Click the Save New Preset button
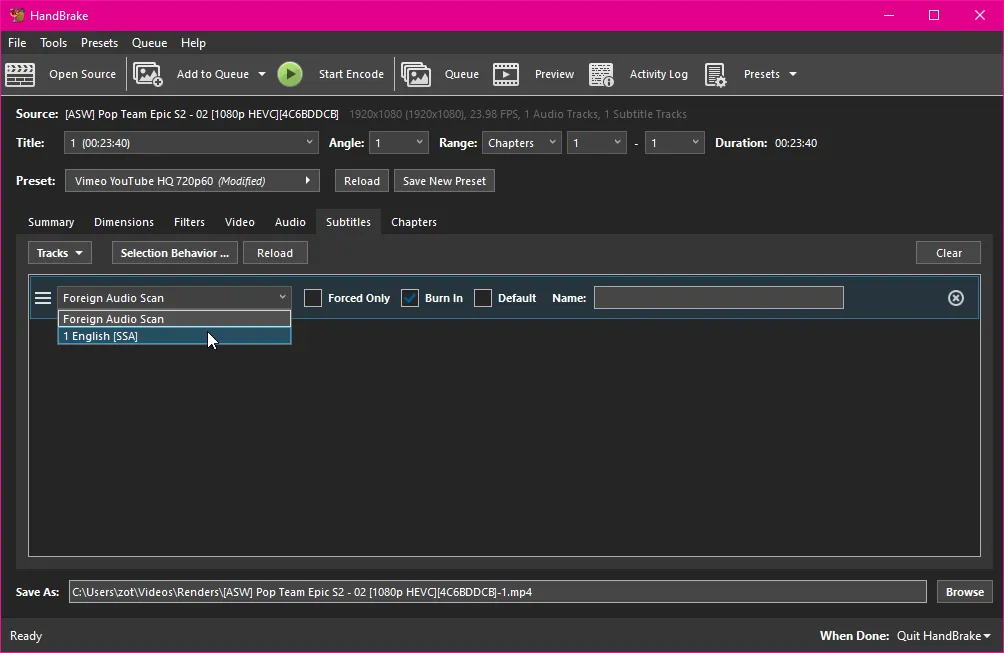This screenshot has width=1004, height=653. [444, 181]
